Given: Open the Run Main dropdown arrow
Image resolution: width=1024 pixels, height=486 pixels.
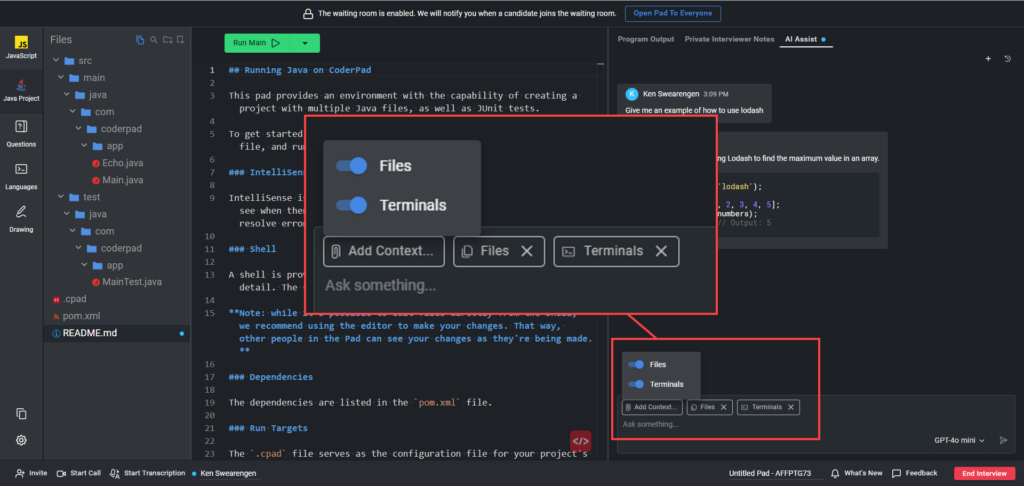Looking at the screenshot, I should pyautogui.click(x=305, y=43).
